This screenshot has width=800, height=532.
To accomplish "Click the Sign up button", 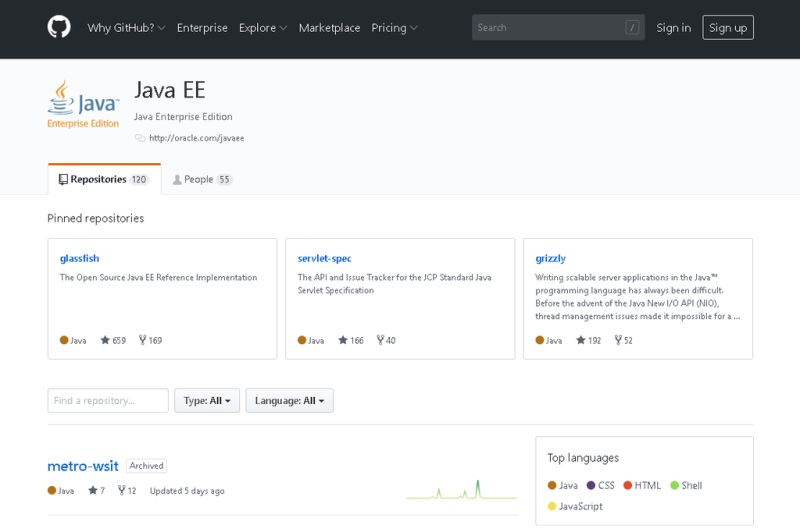I will coord(728,28).
